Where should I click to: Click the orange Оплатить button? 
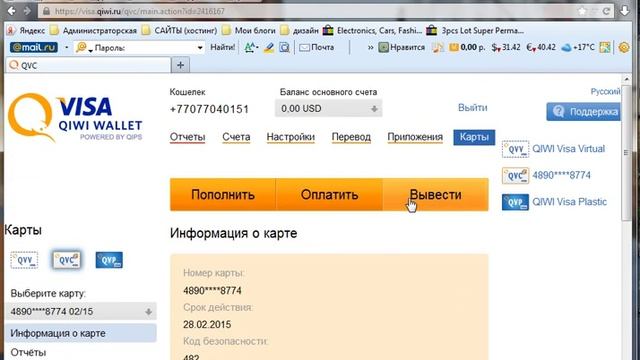pyautogui.click(x=329, y=195)
